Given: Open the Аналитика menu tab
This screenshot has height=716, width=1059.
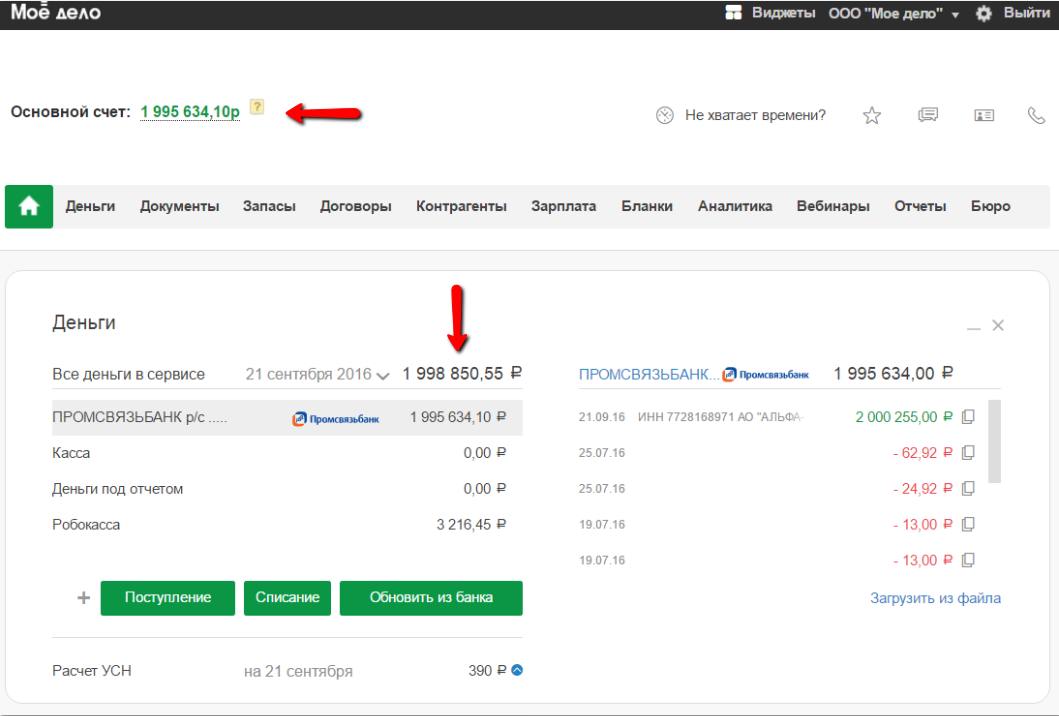Looking at the screenshot, I should pyautogui.click(x=735, y=206).
